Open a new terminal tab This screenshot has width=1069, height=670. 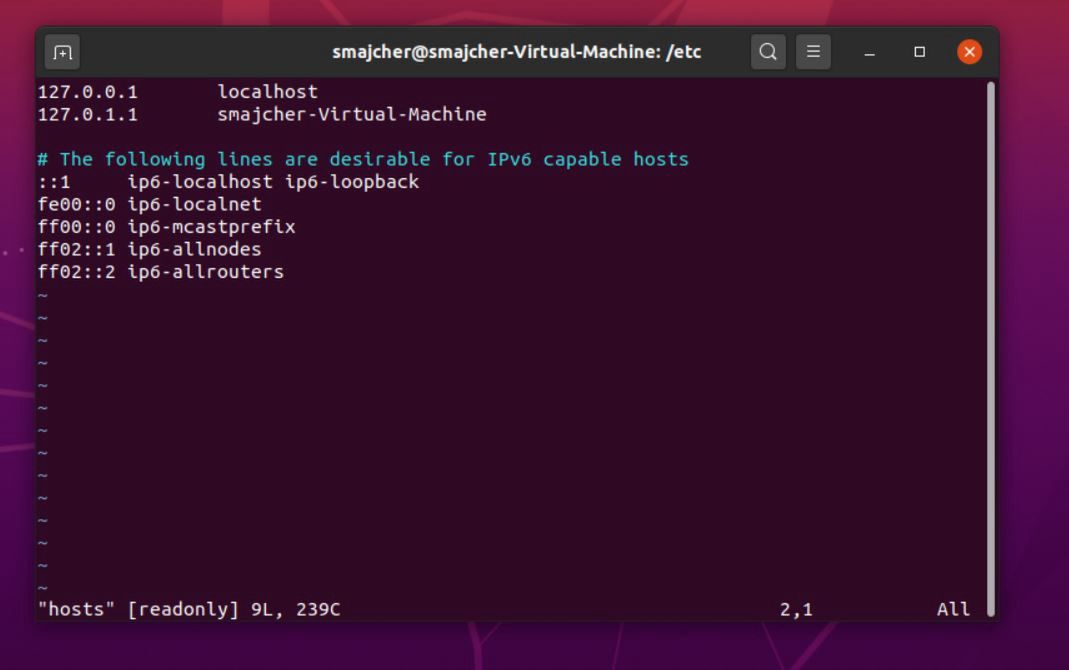pyautogui.click(x=62, y=52)
